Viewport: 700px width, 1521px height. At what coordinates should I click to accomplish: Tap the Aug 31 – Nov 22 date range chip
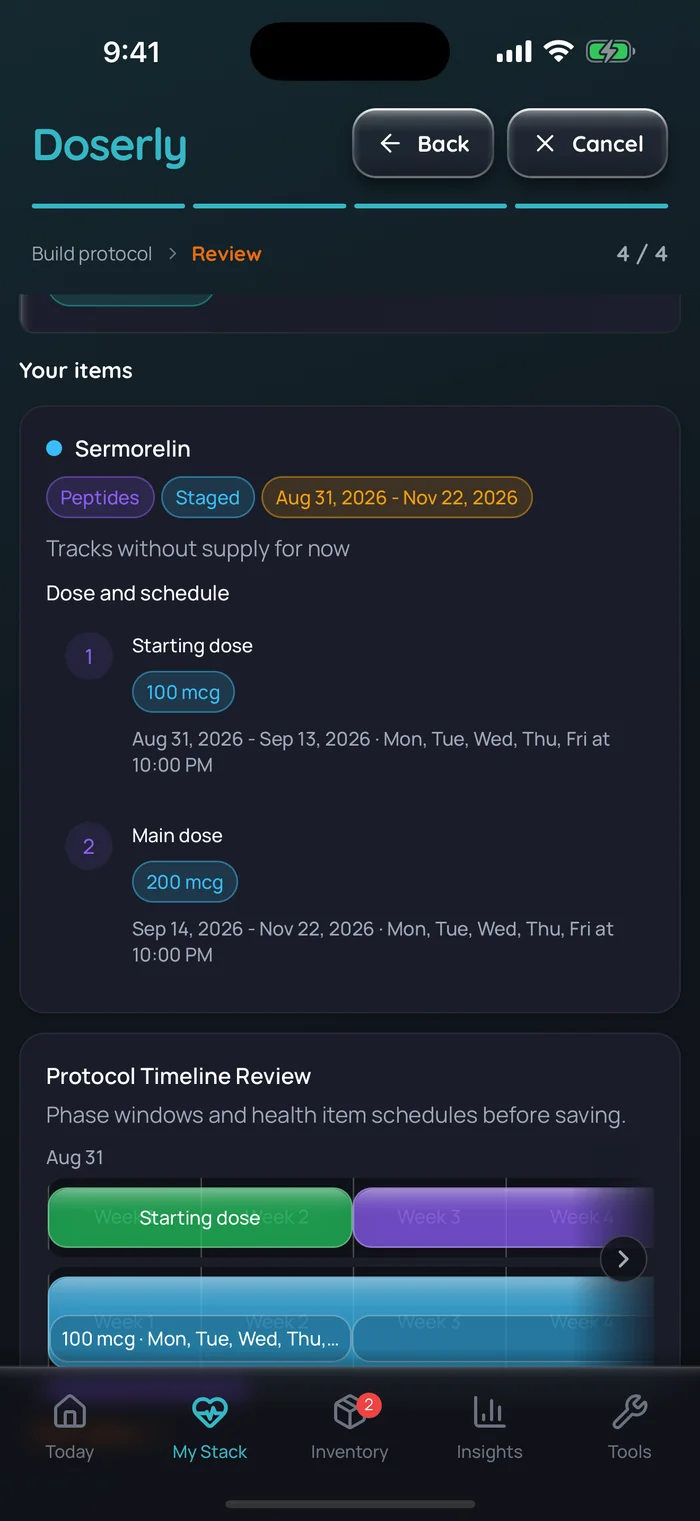(x=397, y=498)
